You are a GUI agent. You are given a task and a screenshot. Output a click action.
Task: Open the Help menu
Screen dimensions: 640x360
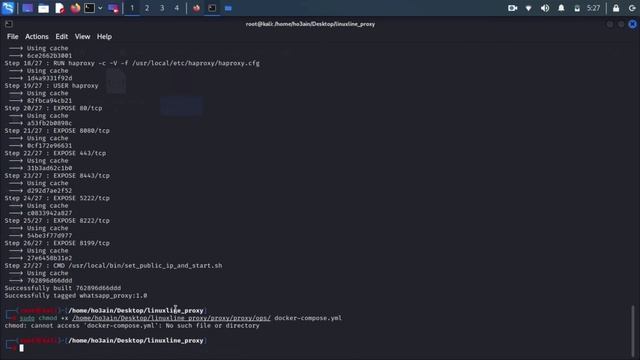(104, 36)
